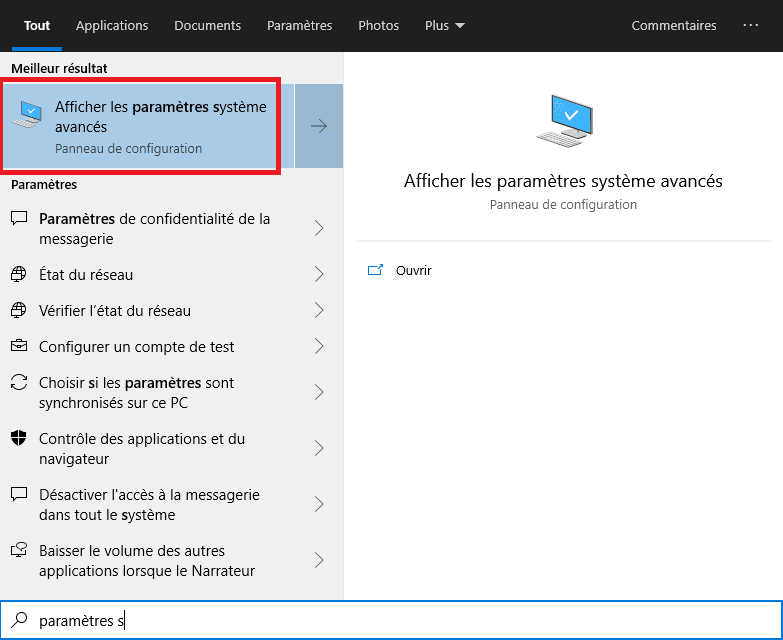Click the sync icon for paramètres synchronisés

tap(19, 383)
